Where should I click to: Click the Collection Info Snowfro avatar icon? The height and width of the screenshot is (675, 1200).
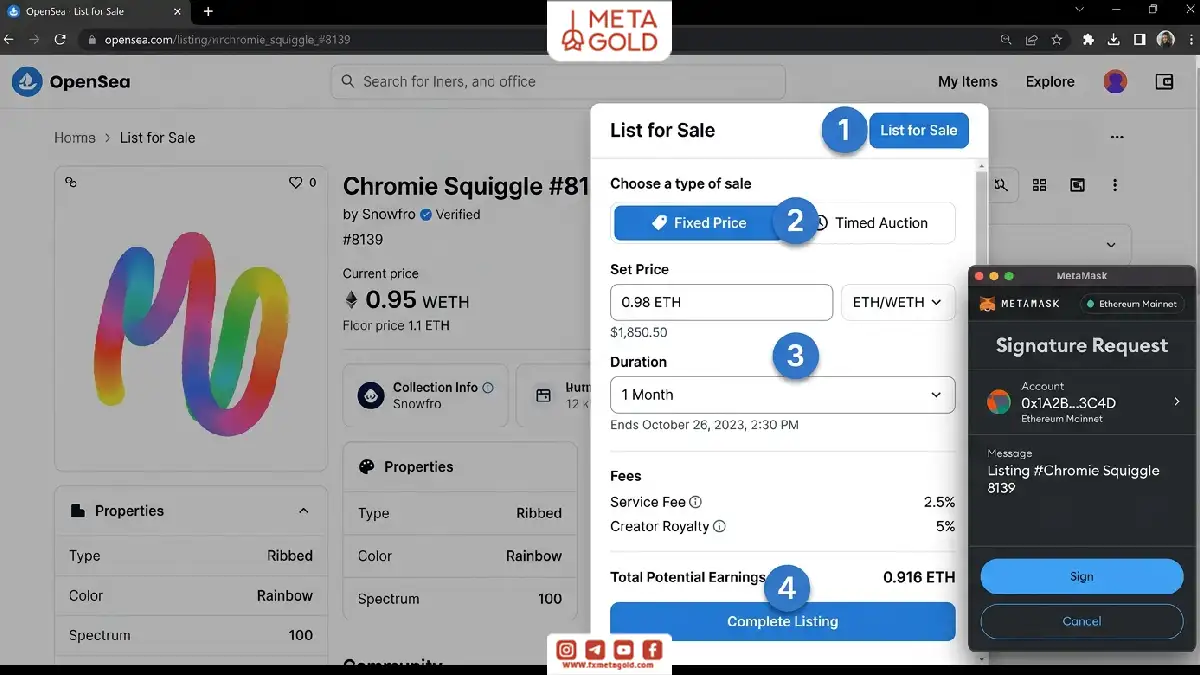371,396
